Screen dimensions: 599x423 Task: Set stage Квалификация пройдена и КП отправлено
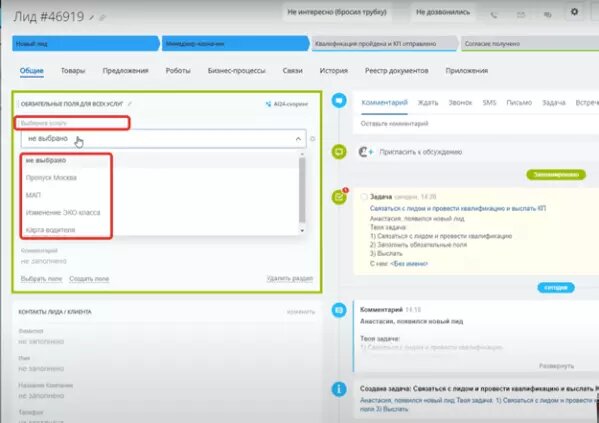(385, 44)
